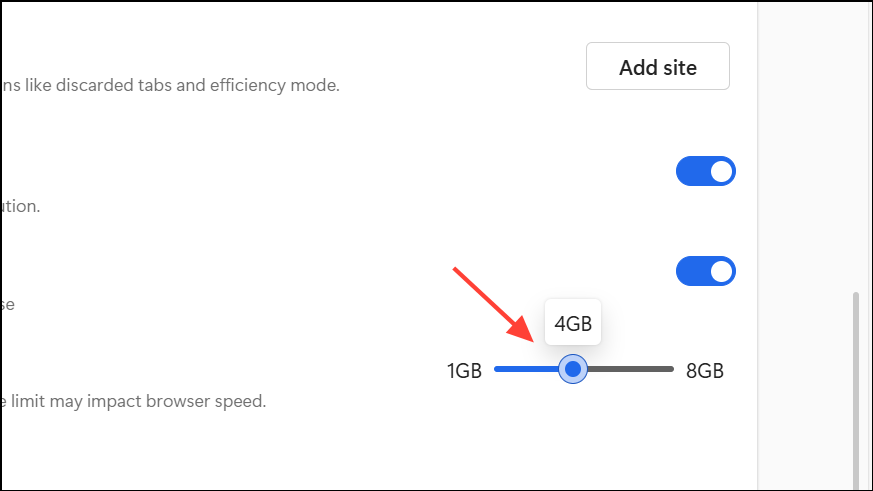Click the description text ending in "ution."
Viewport: 873px width, 491px height.
click(x=20, y=206)
